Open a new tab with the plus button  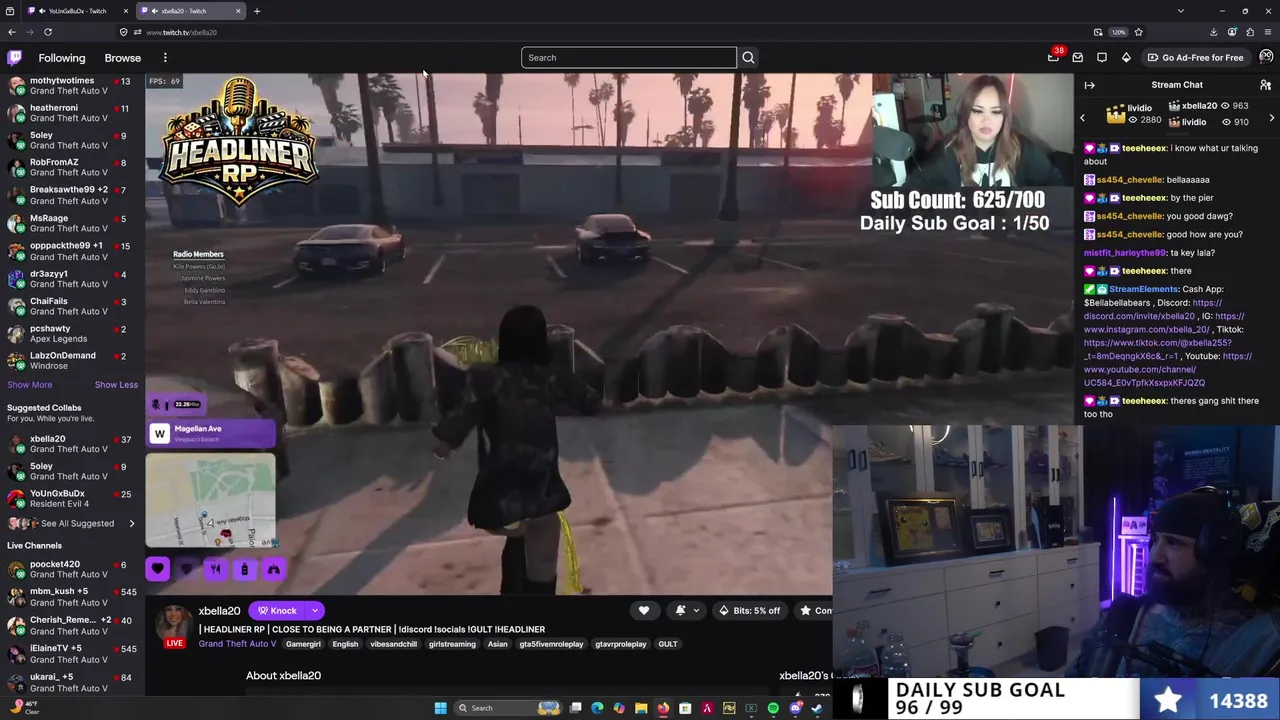tap(256, 11)
